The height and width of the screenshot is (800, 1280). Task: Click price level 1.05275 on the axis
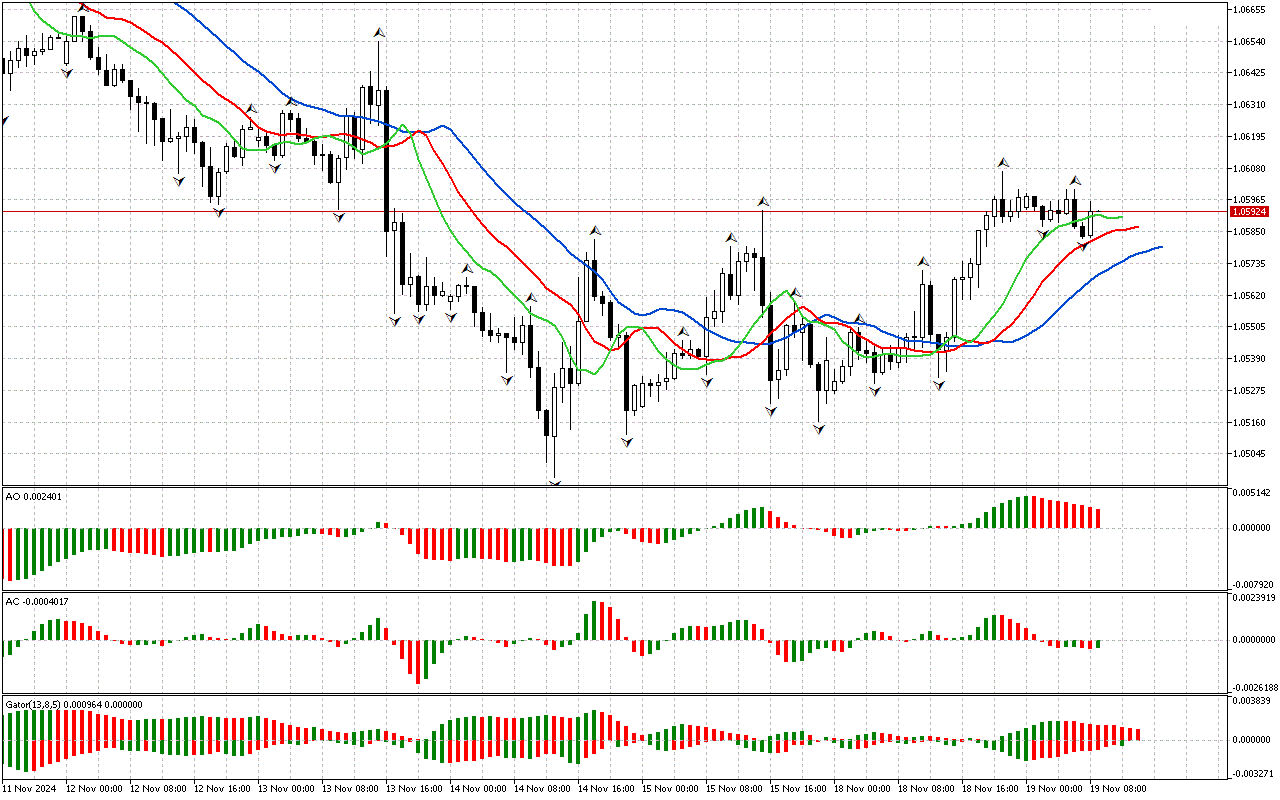pos(1251,391)
